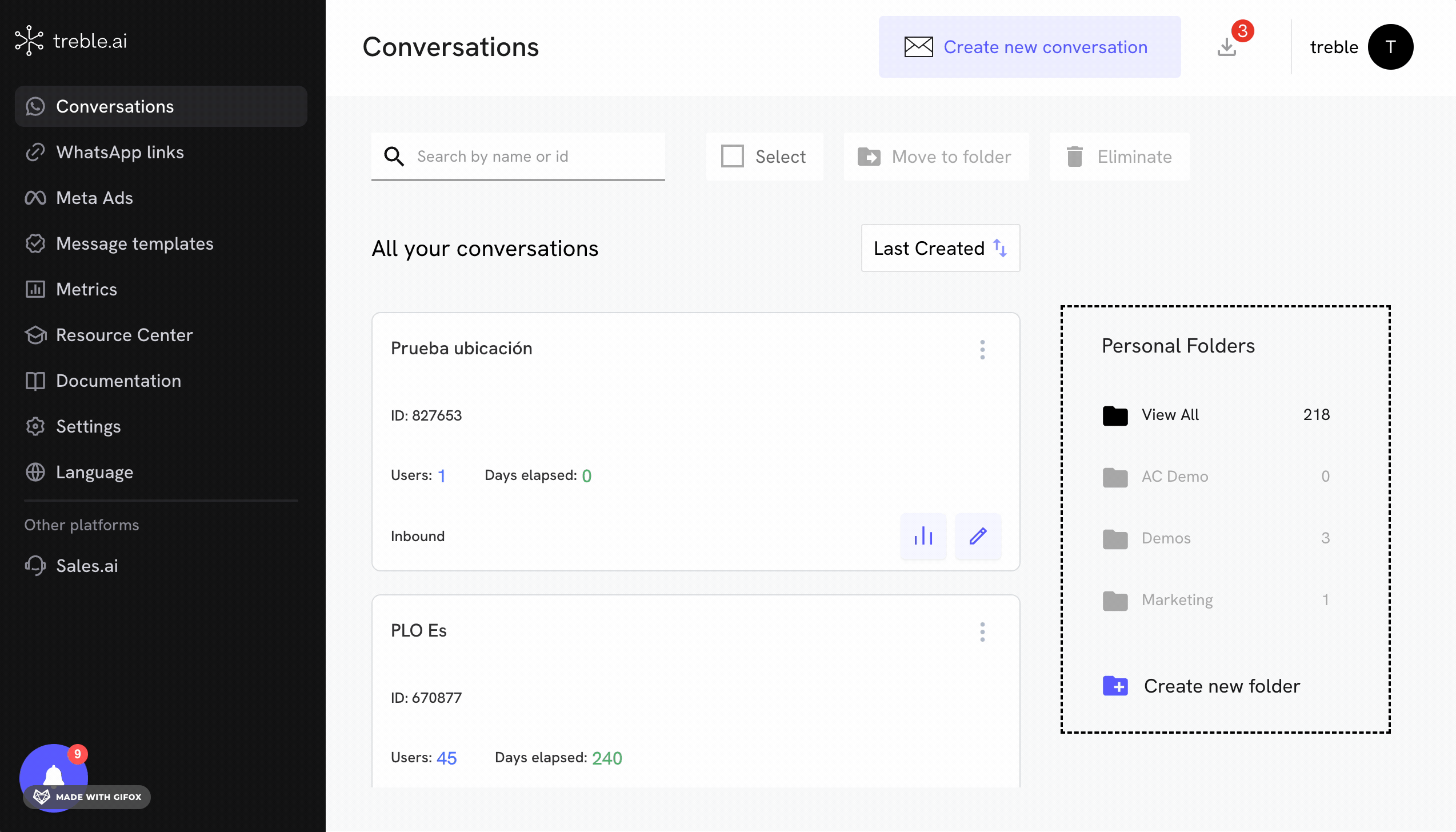
Task: Open Last Created sort dropdown
Action: 940,248
